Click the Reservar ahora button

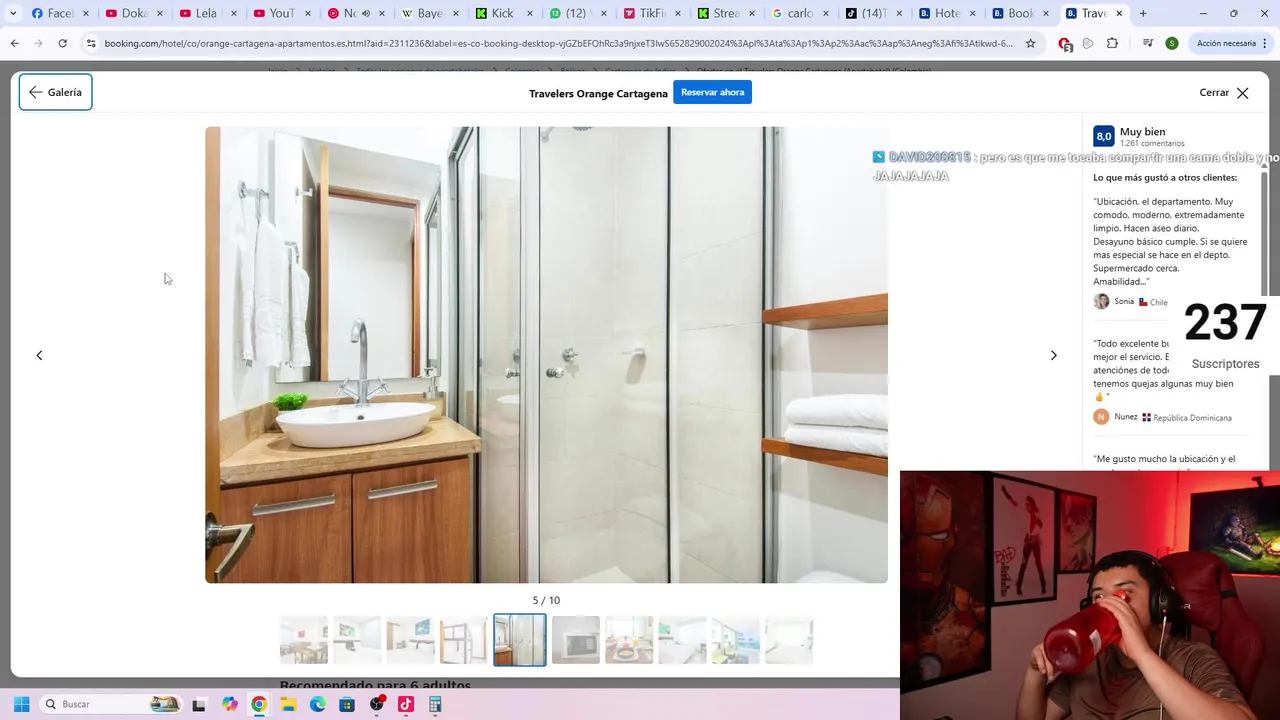712,92
